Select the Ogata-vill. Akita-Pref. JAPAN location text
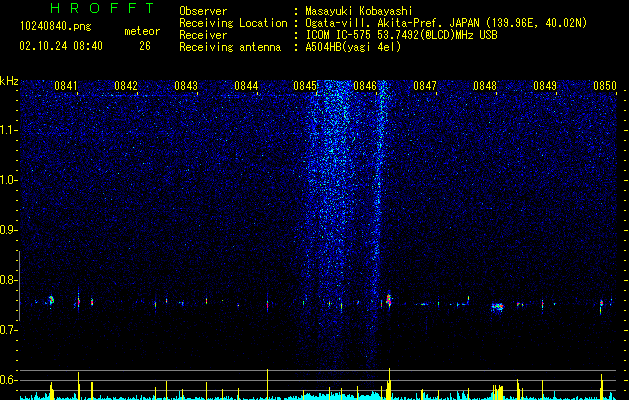 [x=446, y=23]
